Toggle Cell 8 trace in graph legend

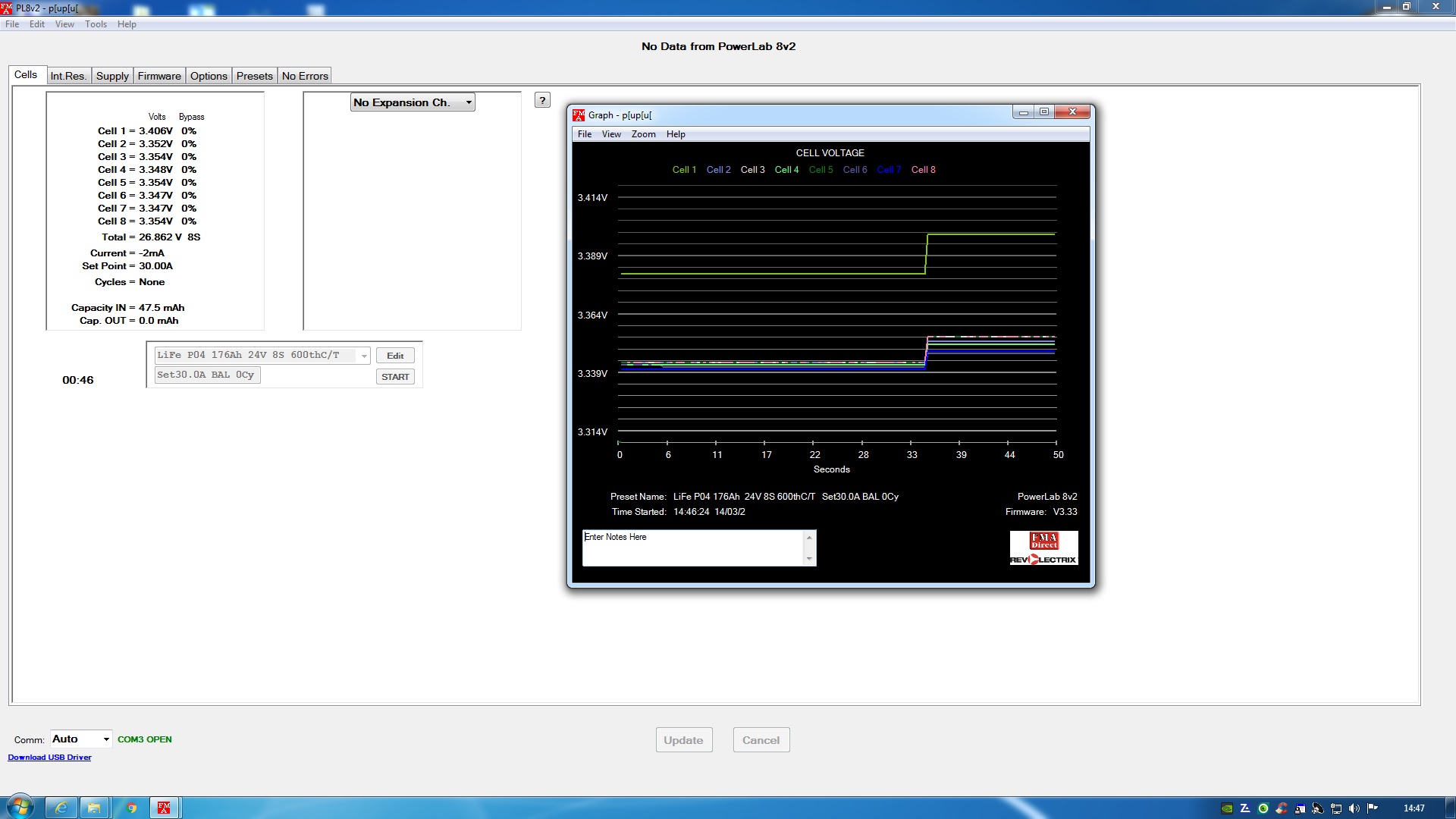pyautogui.click(x=923, y=170)
